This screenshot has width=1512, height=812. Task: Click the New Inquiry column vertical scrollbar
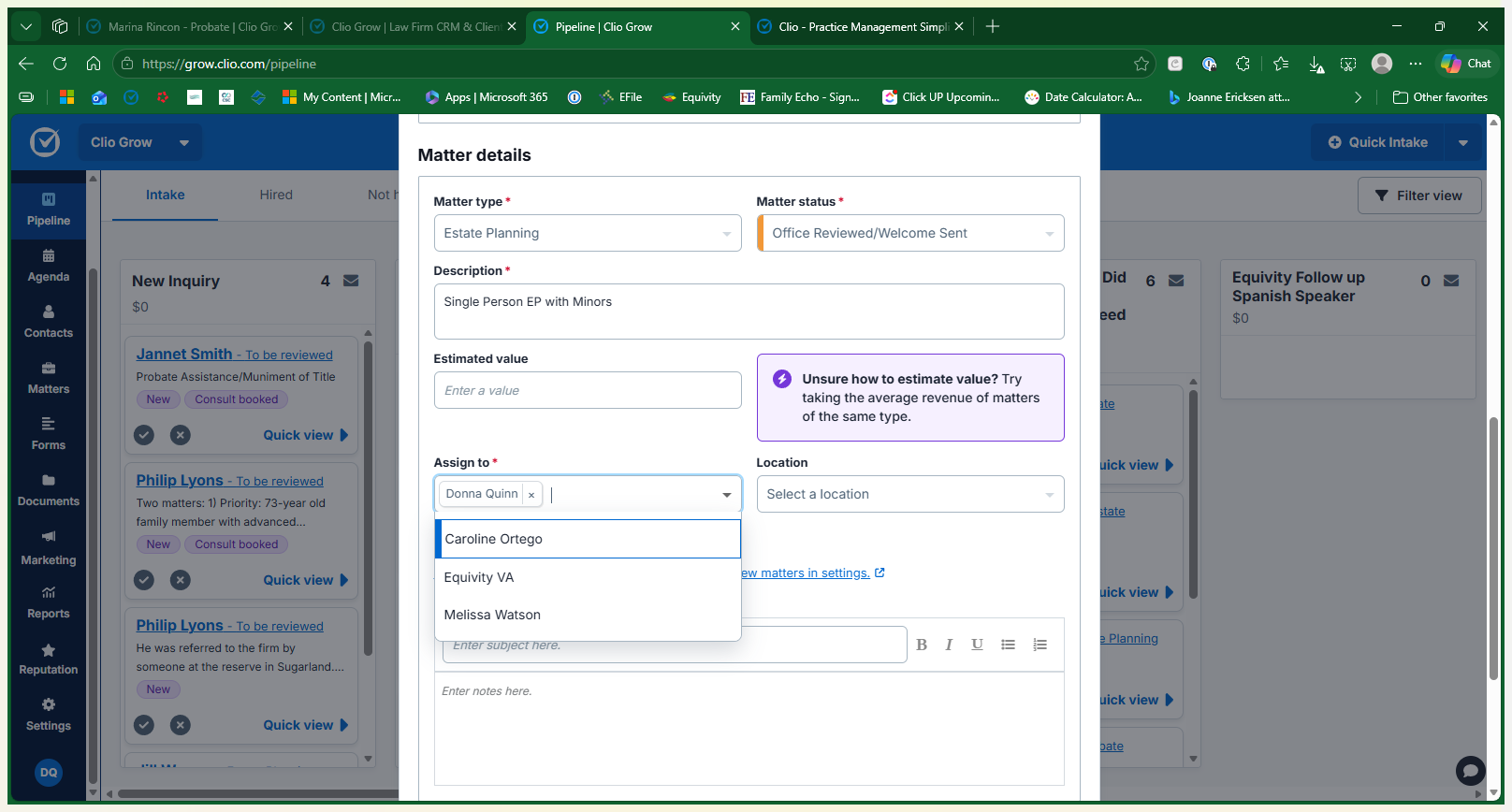(368, 500)
